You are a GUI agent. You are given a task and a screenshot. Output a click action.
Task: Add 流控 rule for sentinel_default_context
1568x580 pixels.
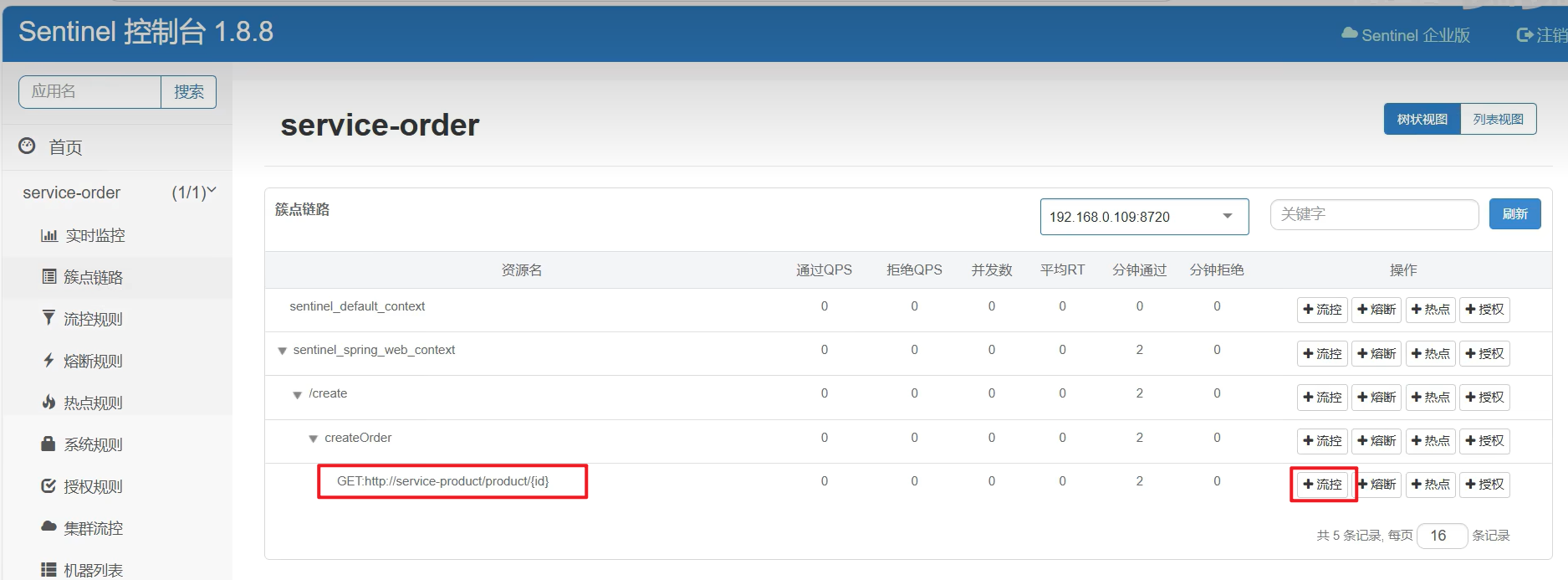click(x=1322, y=310)
